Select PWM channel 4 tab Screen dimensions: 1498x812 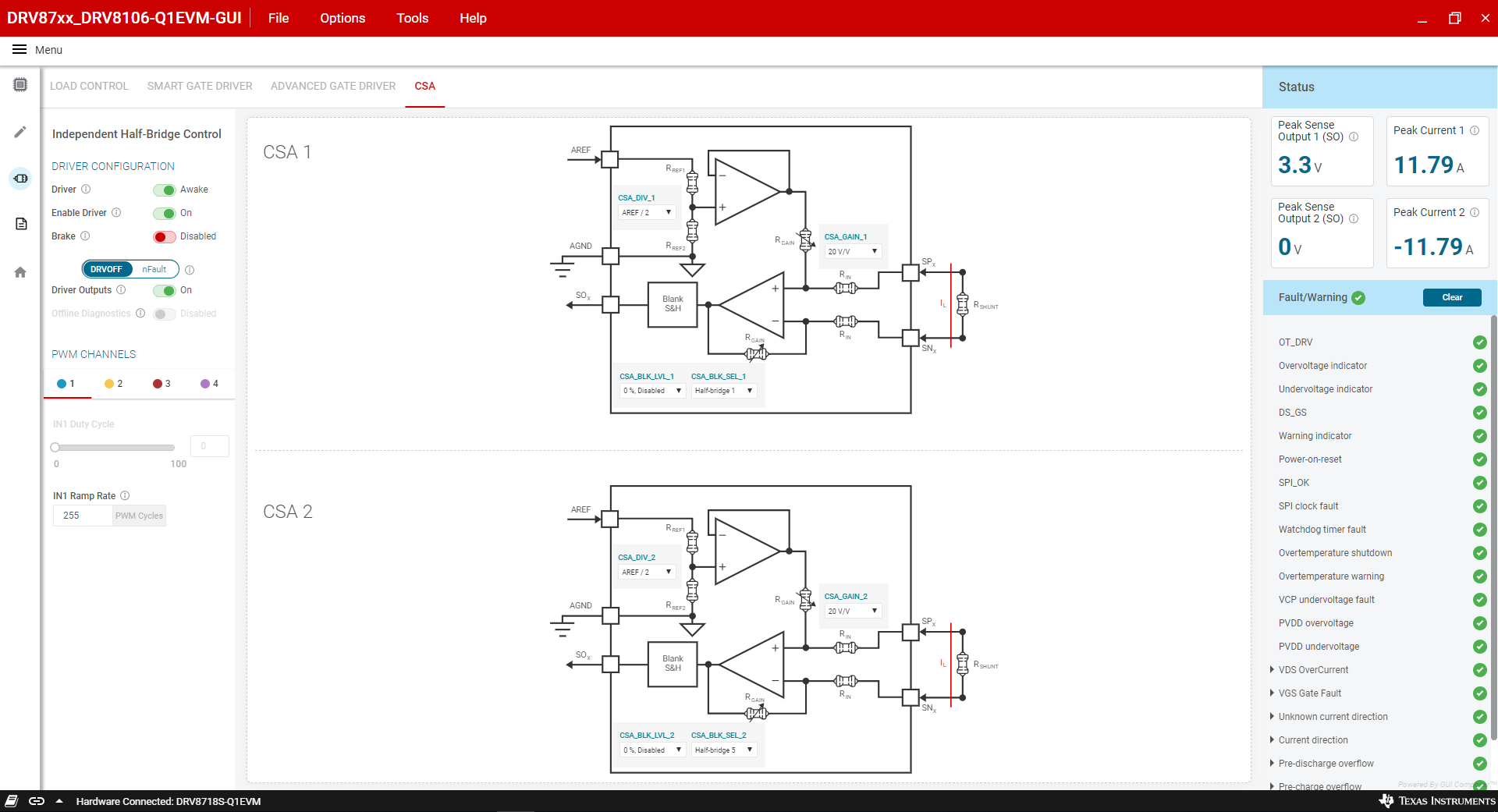pyautogui.click(x=209, y=384)
